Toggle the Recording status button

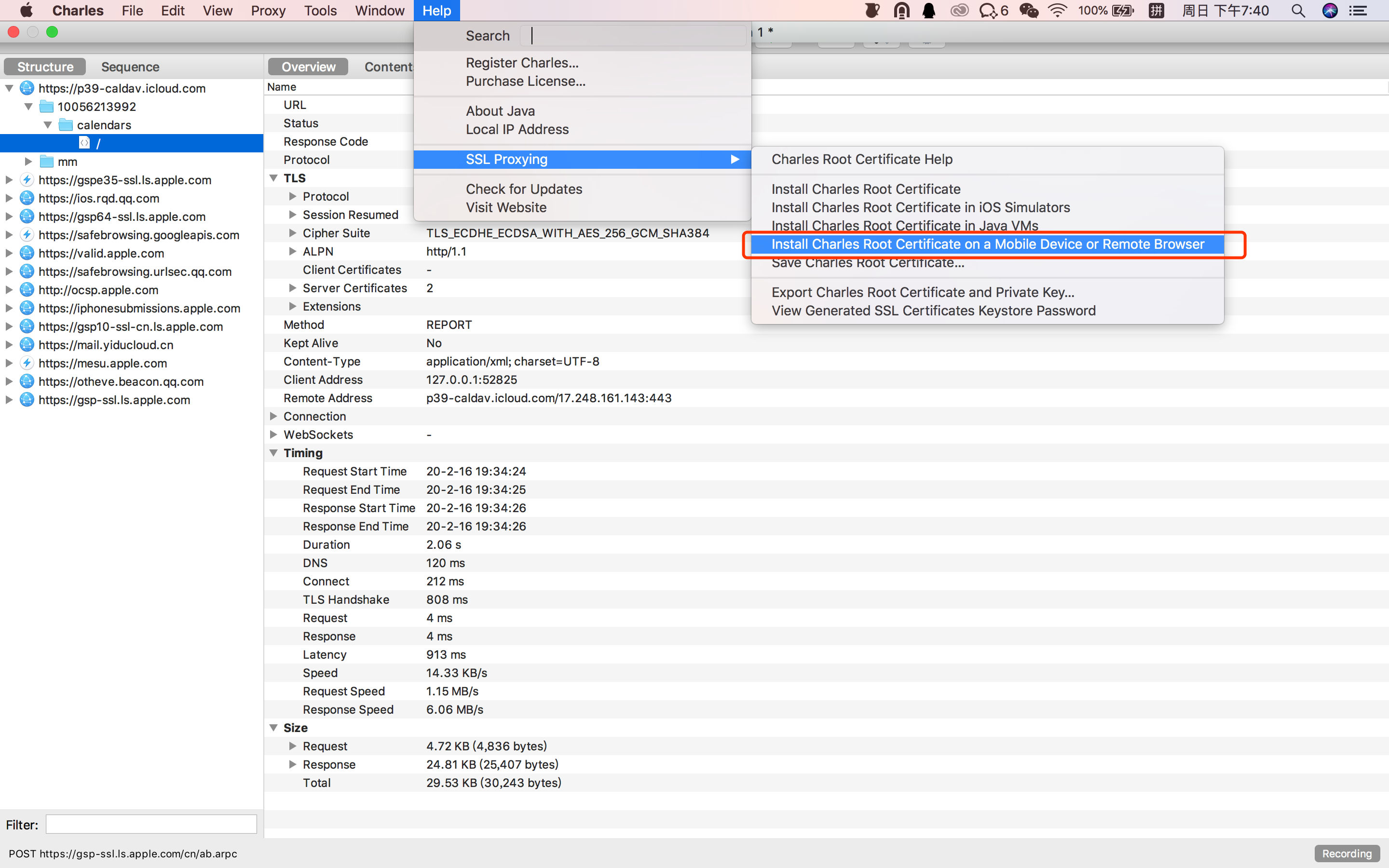pos(1347,854)
